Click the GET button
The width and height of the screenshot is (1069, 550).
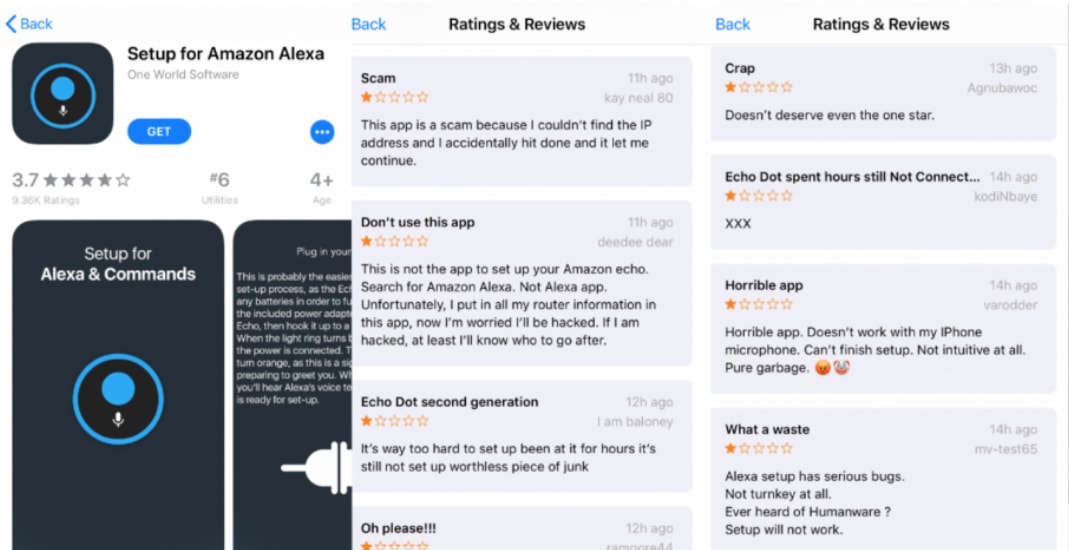click(x=159, y=132)
